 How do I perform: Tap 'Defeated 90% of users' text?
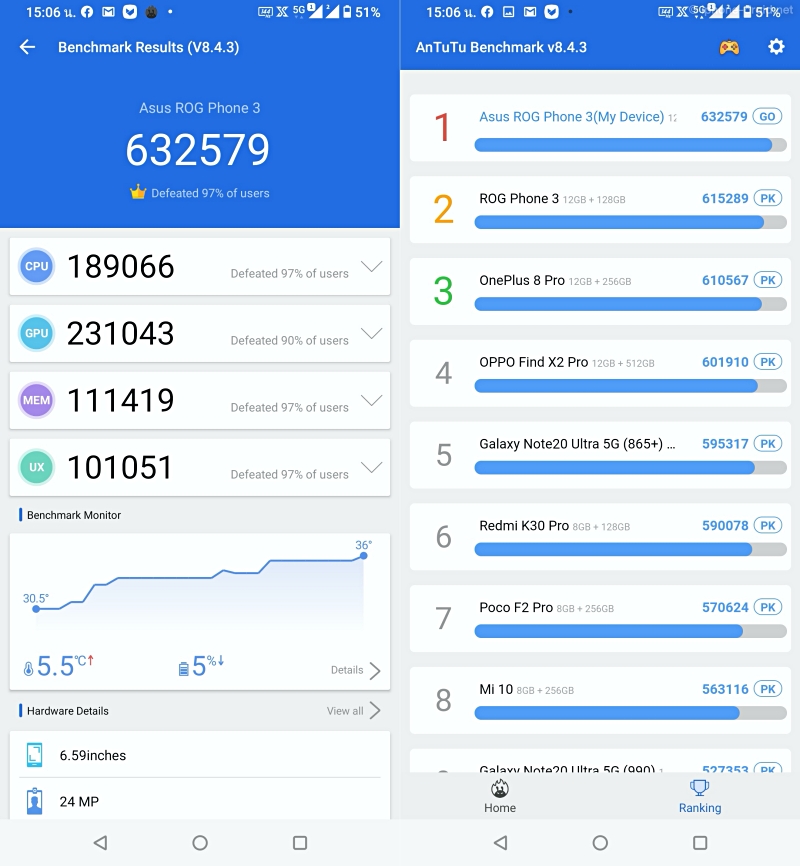pyautogui.click(x=290, y=340)
